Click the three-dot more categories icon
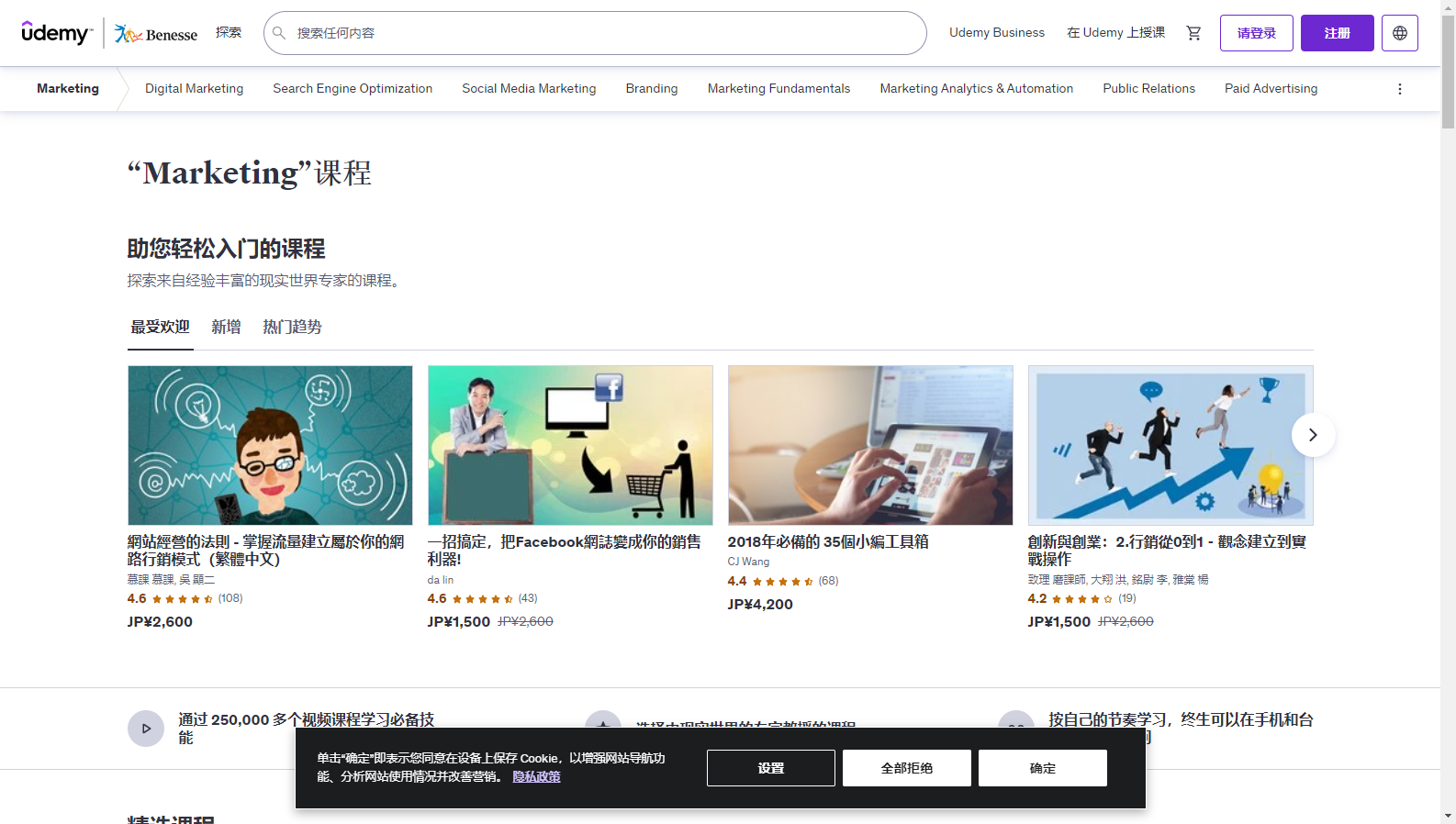Image resolution: width=1456 pixels, height=824 pixels. pos(1399,89)
